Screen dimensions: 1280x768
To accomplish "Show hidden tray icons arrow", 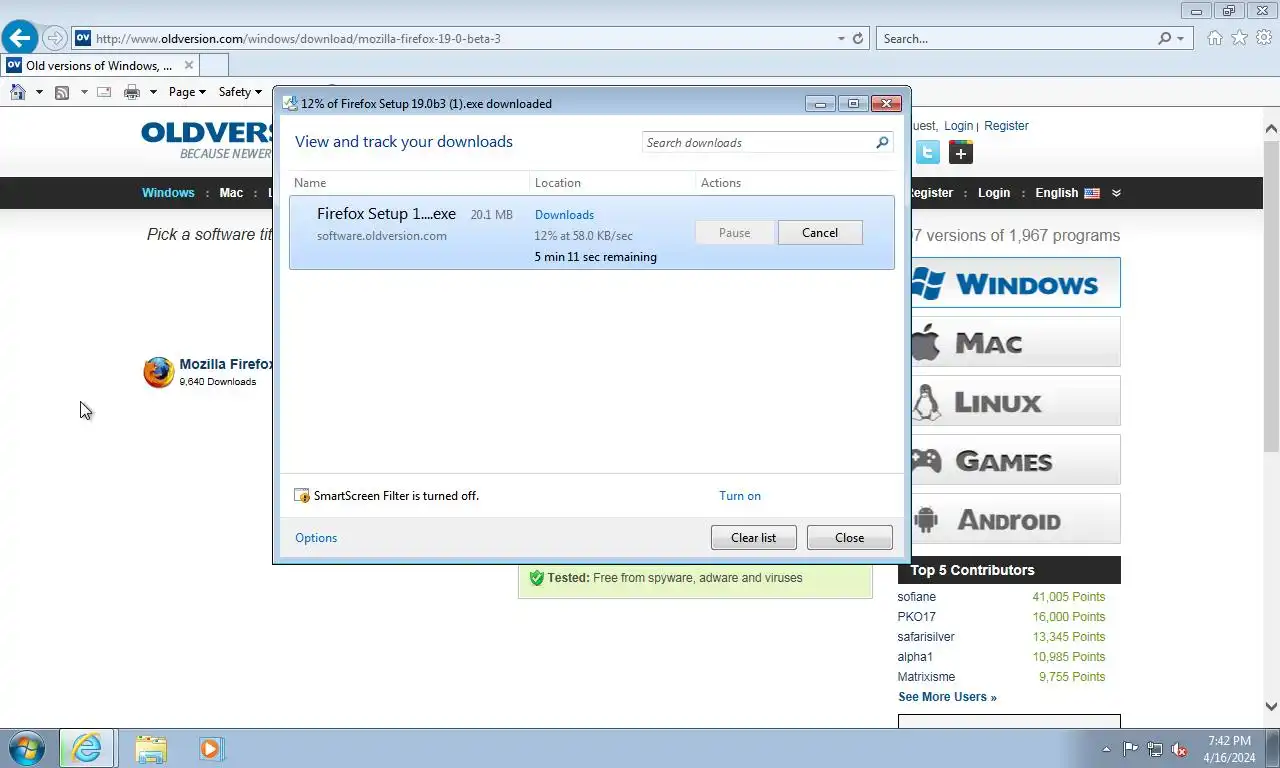I will pyautogui.click(x=1106, y=748).
